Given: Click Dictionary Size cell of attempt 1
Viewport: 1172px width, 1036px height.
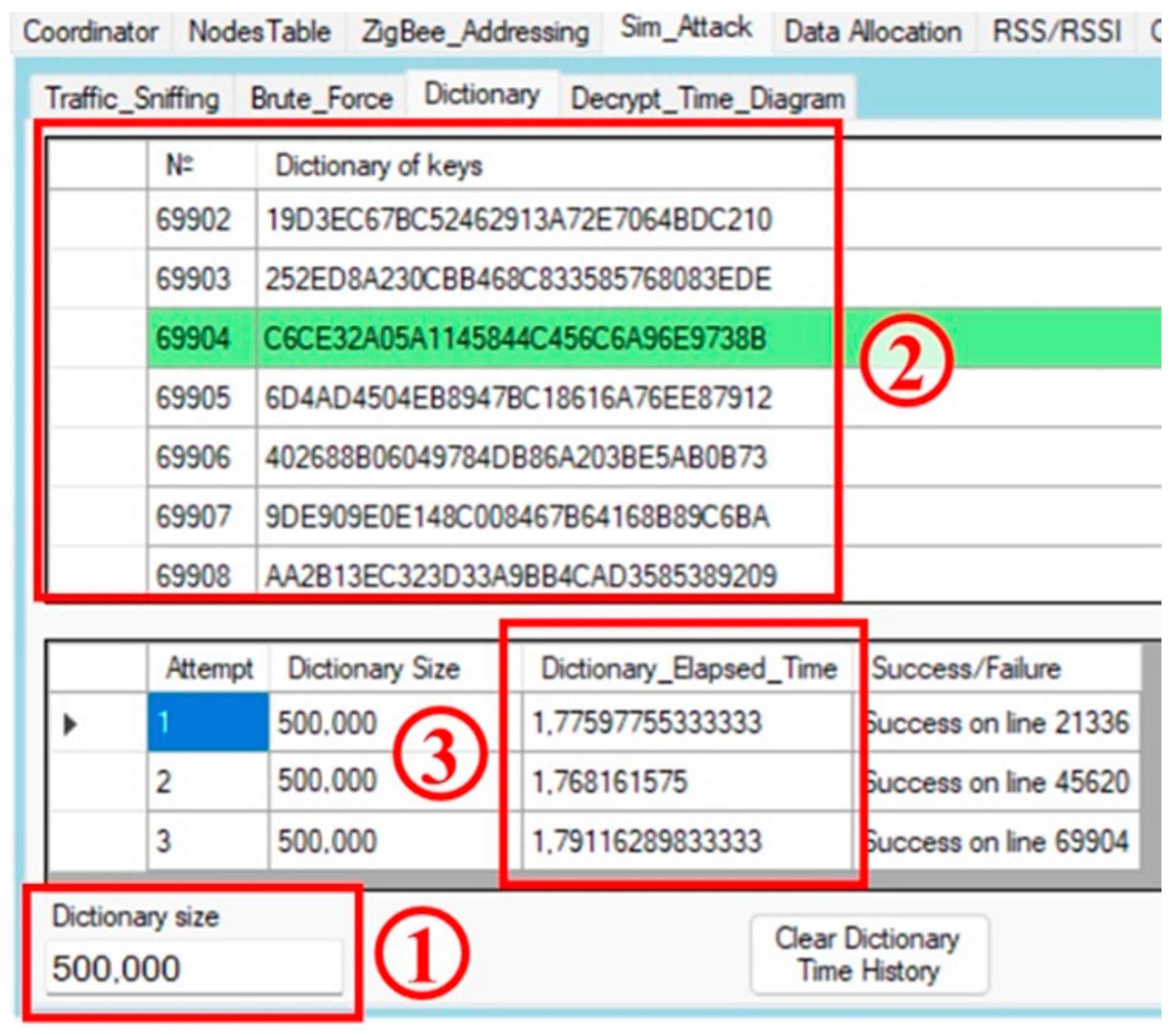Looking at the screenshot, I should click(x=395, y=723).
